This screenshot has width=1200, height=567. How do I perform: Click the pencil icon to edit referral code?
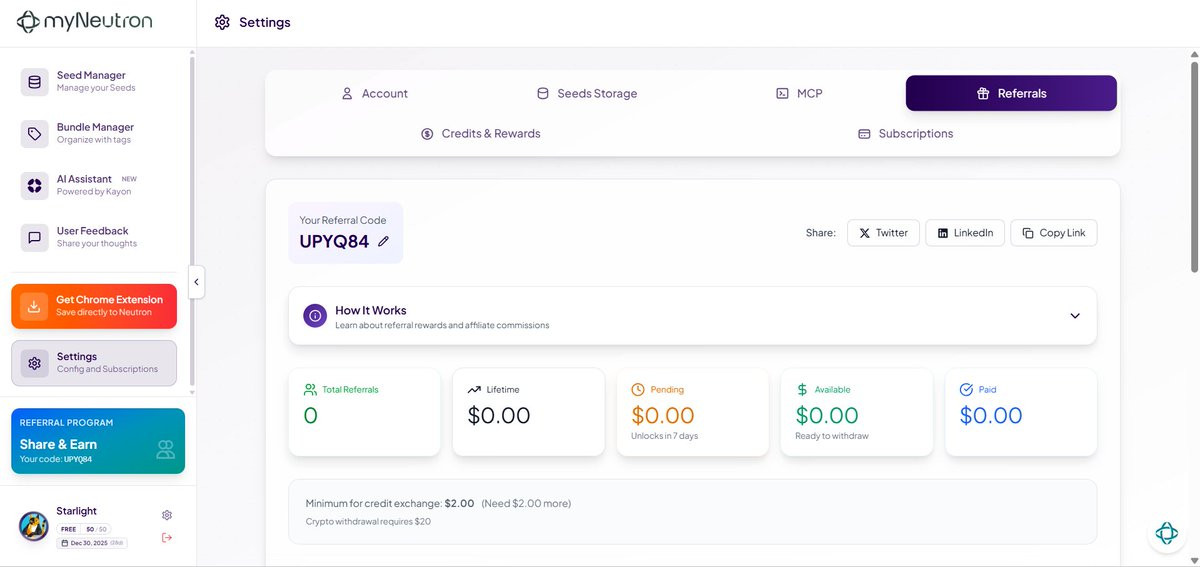[383, 241]
